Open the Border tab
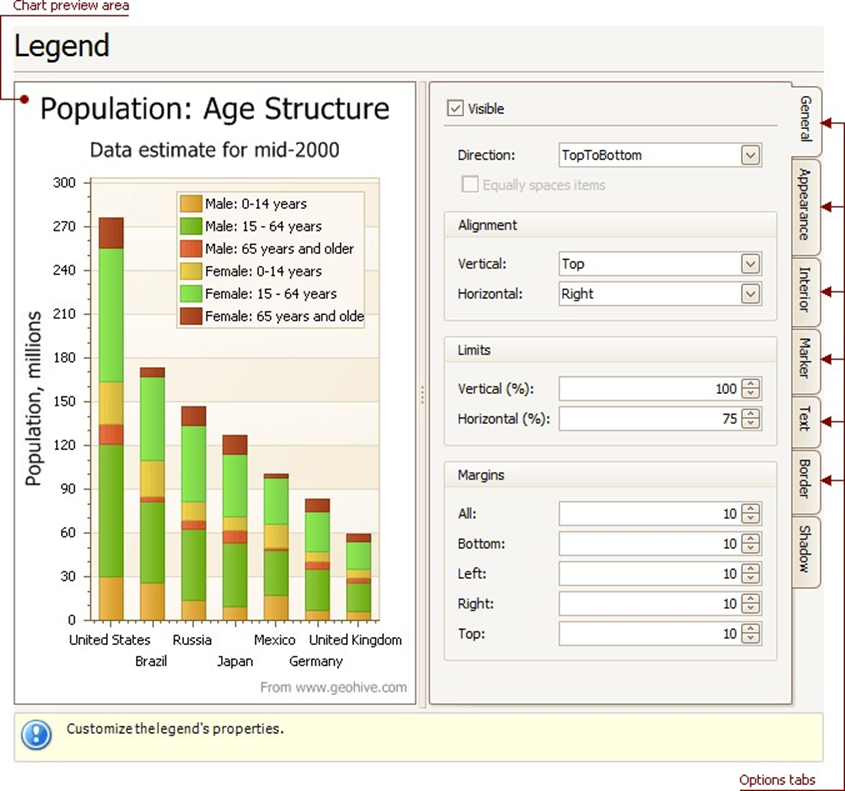845x791 pixels. tap(805, 481)
